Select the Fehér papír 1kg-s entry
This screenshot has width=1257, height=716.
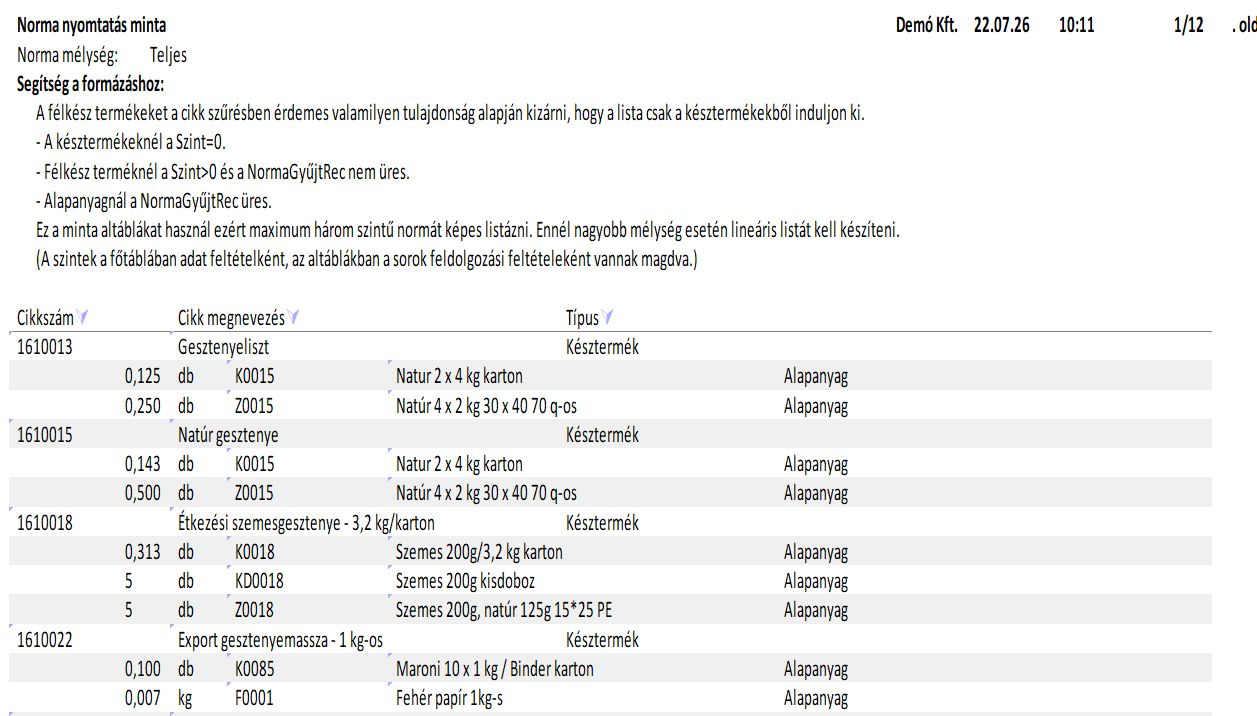[x=449, y=699]
